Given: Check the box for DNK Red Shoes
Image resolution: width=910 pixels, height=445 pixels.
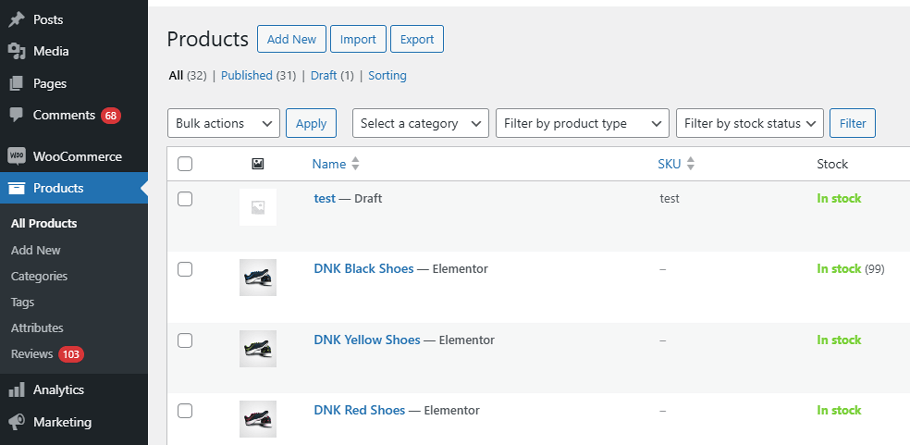Looking at the screenshot, I should [185, 411].
